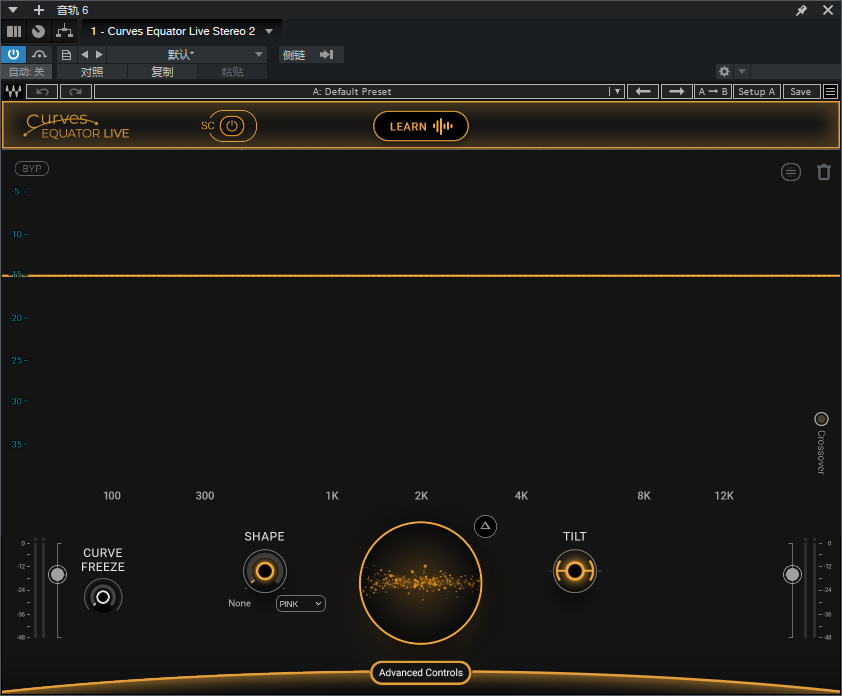Open the channel editor bars icon
This screenshot has width=842, height=696.
pyautogui.click(x=14, y=31)
